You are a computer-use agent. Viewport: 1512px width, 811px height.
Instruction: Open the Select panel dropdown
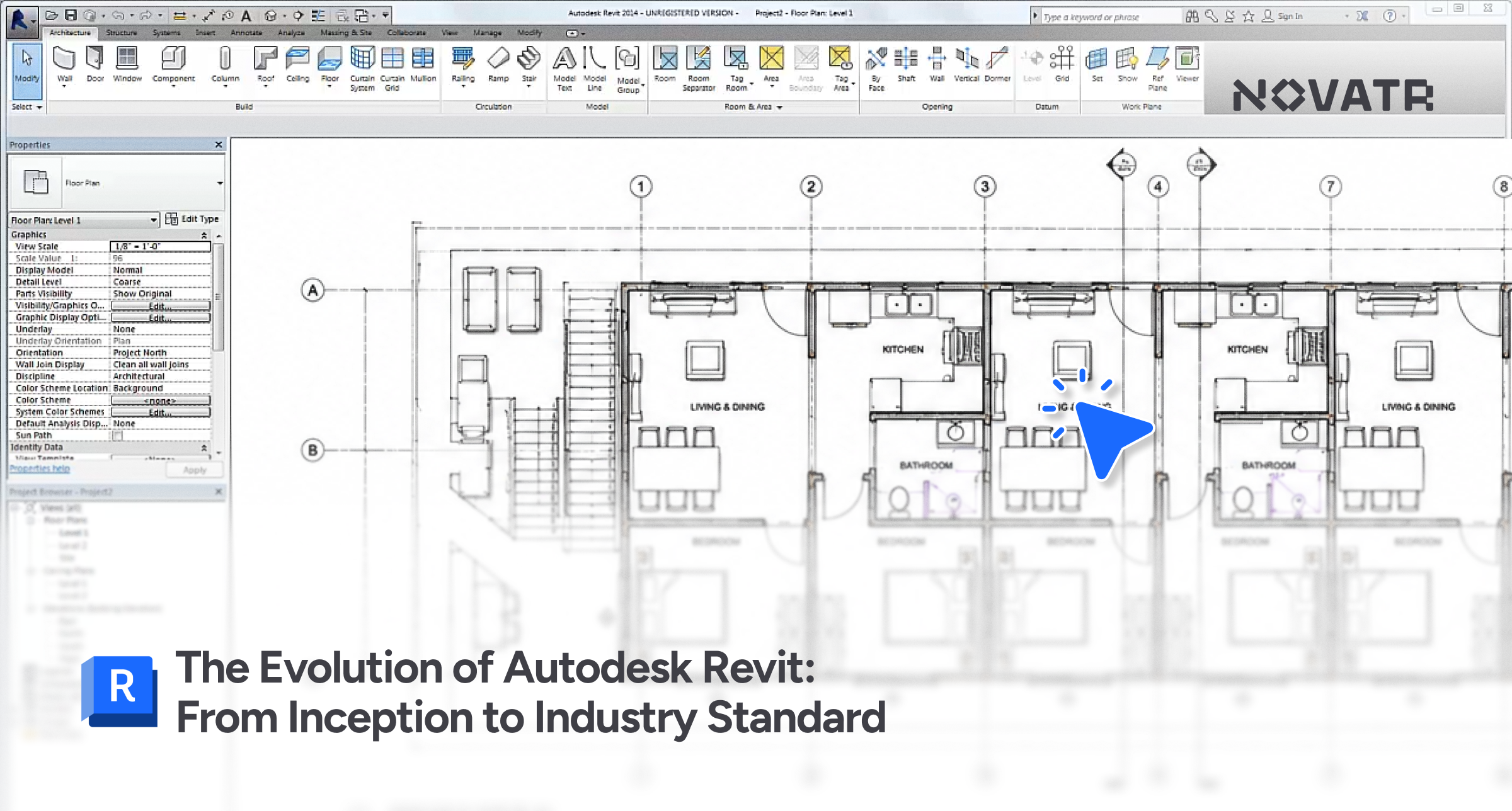(x=27, y=107)
